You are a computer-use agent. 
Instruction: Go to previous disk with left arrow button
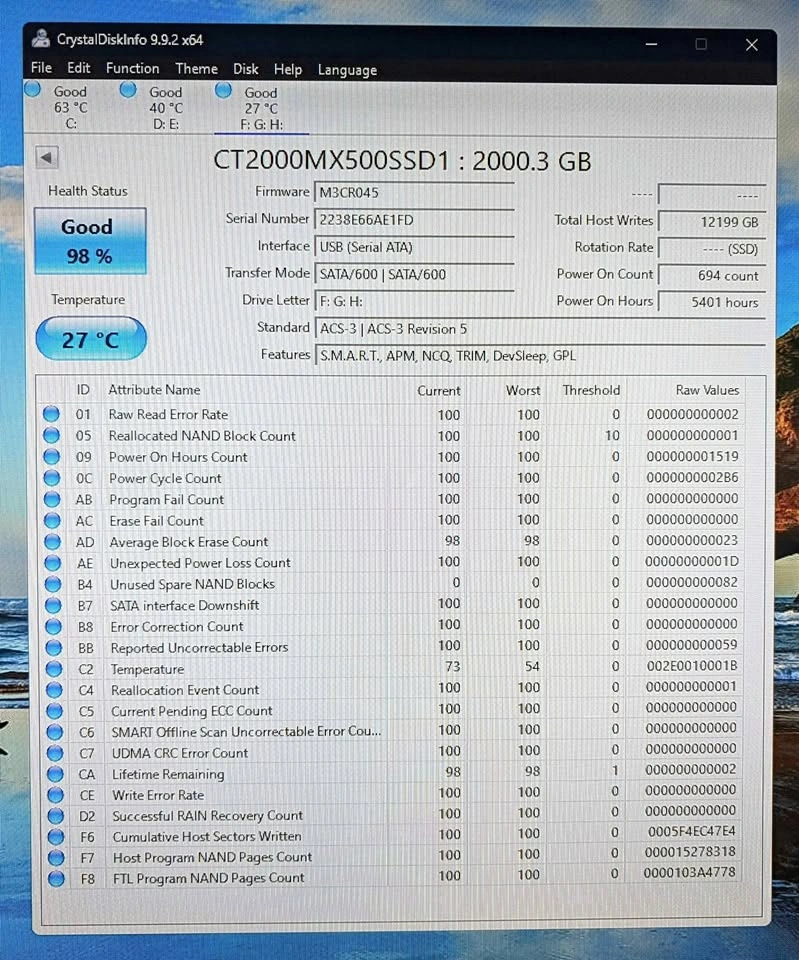point(47,157)
